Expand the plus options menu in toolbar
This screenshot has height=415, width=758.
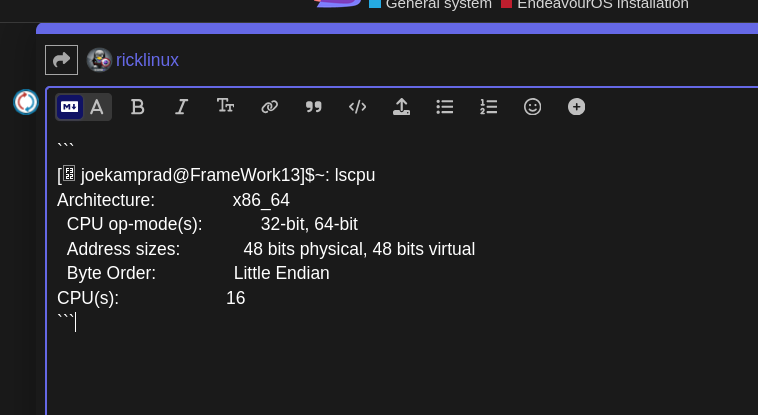point(577,107)
